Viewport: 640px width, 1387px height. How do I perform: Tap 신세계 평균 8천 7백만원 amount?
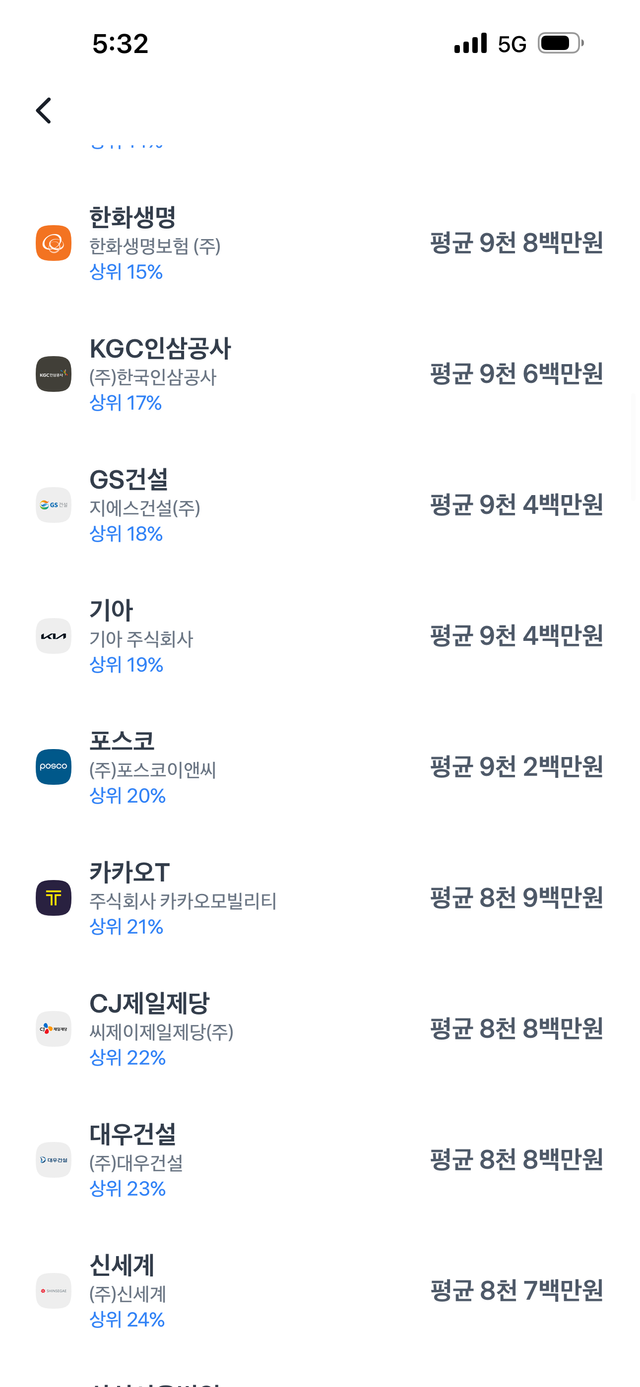coord(516,1291)
